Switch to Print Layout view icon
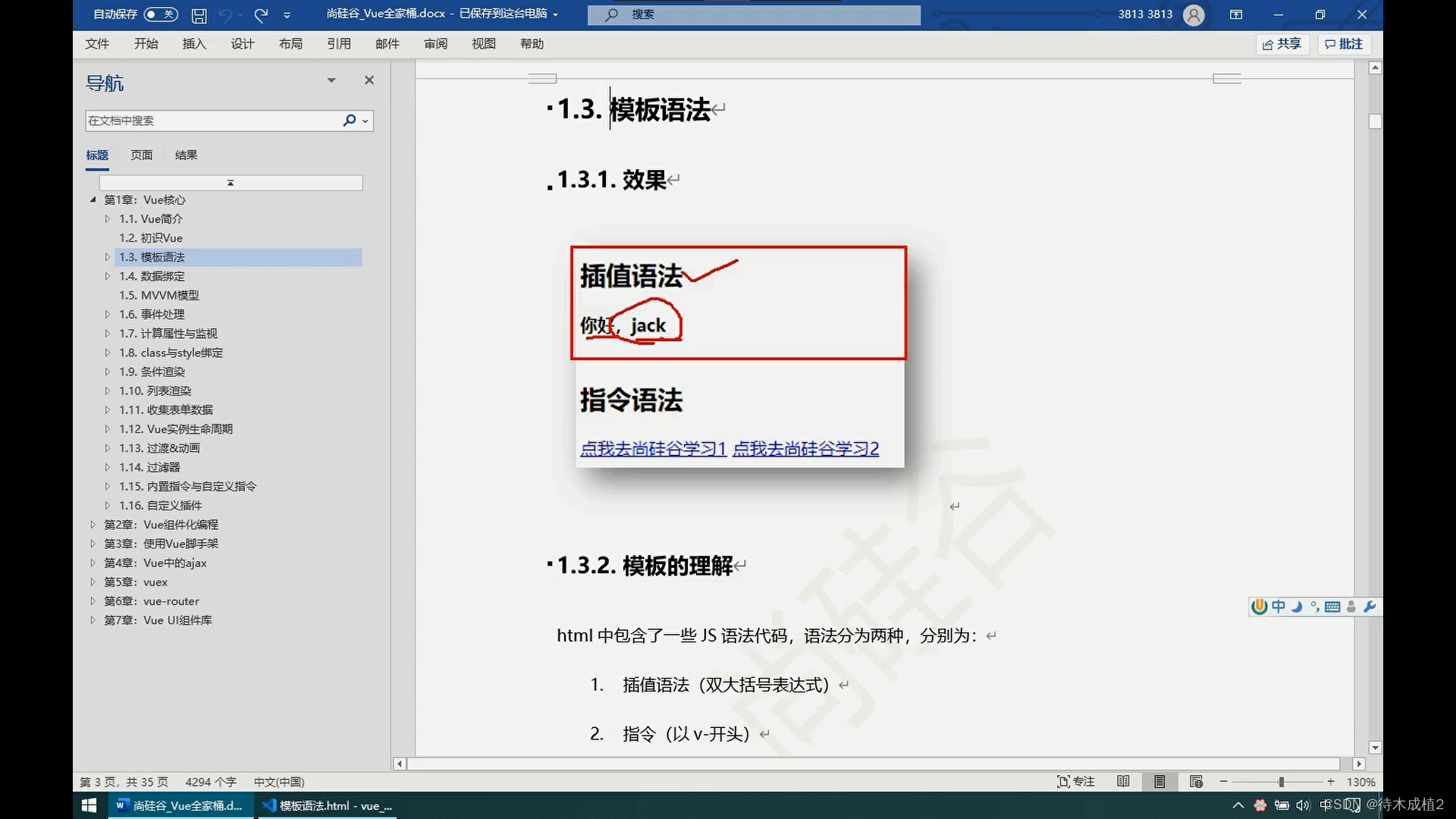Viewport: 1456px width, 819px height. tap(1159, 782)
